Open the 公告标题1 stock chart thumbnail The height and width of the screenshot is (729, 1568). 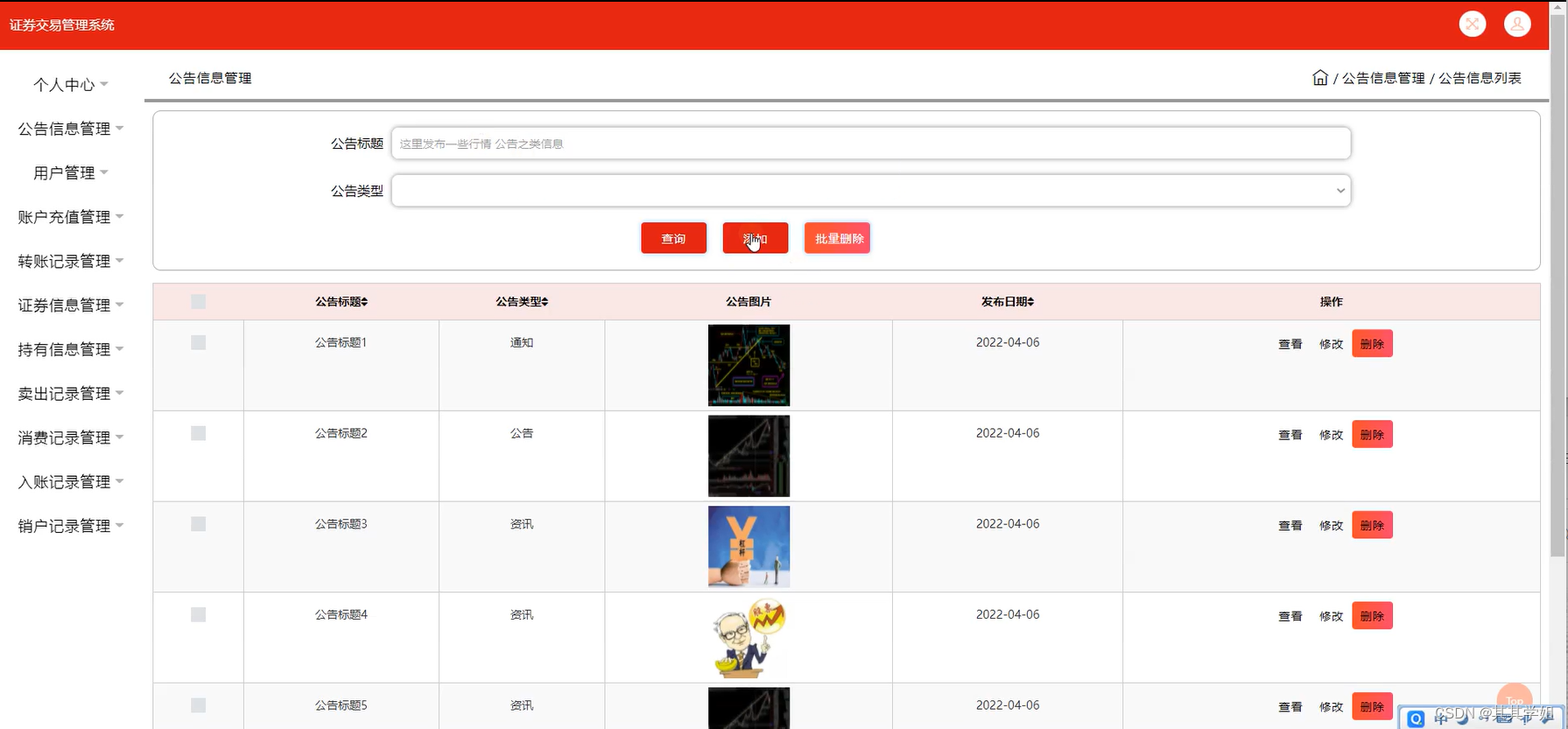(x=749, y=365)
